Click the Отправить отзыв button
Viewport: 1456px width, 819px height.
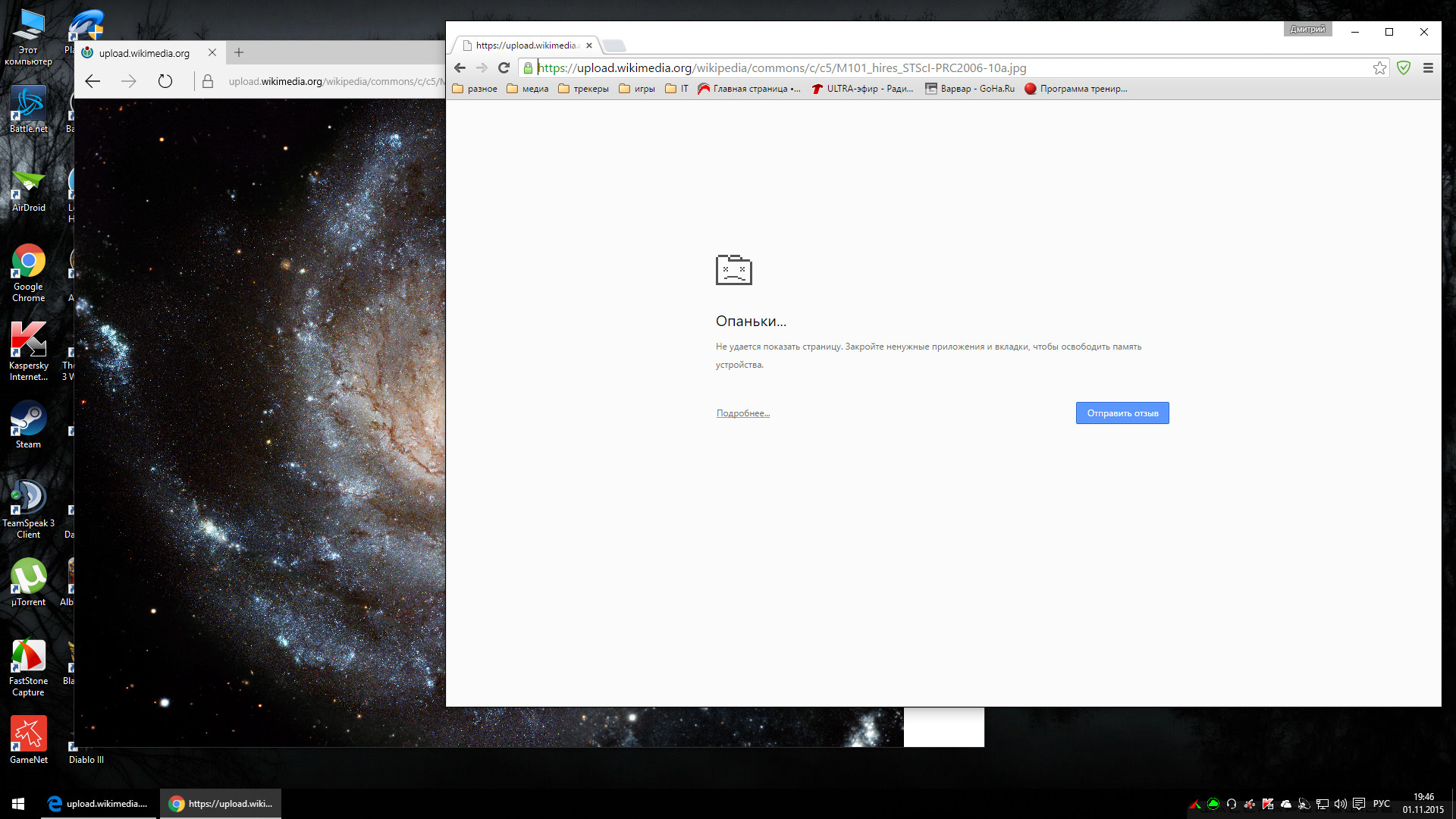[1122, 413]
